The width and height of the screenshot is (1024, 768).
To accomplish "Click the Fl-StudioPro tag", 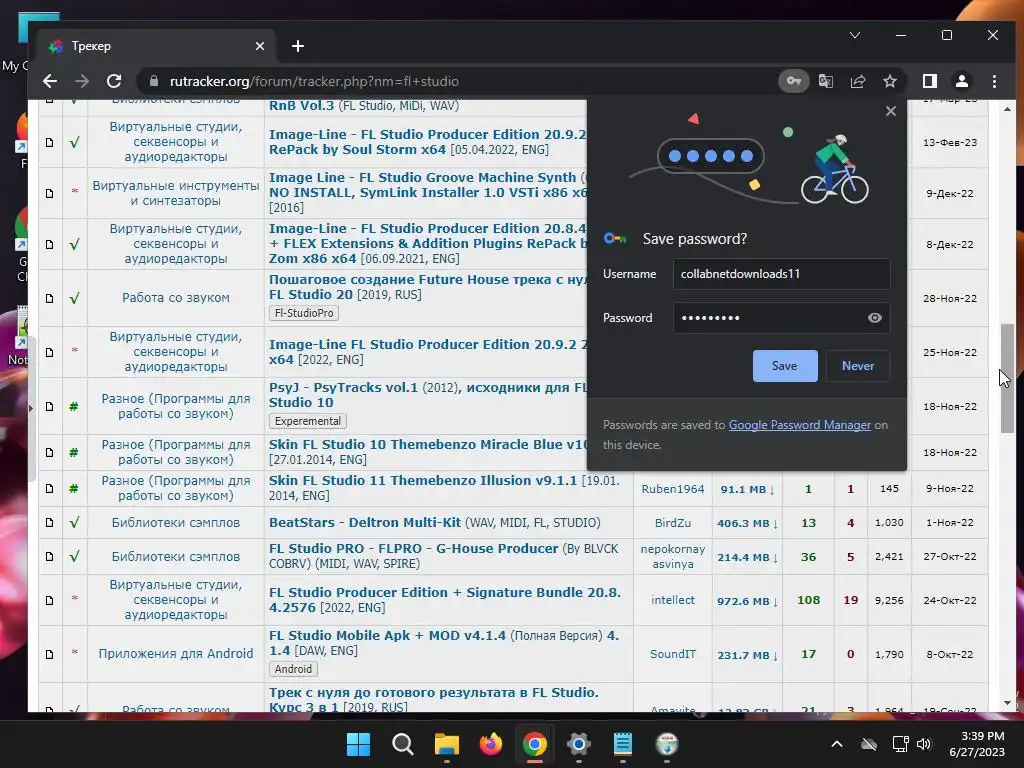I will (304, 313).
